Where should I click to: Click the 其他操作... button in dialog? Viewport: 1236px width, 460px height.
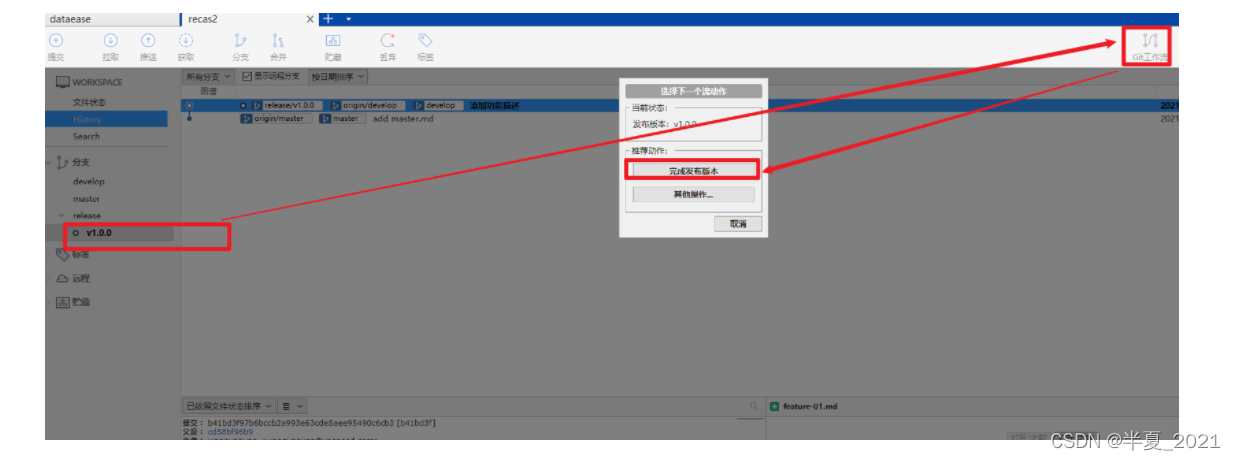(x=693, y=194)
